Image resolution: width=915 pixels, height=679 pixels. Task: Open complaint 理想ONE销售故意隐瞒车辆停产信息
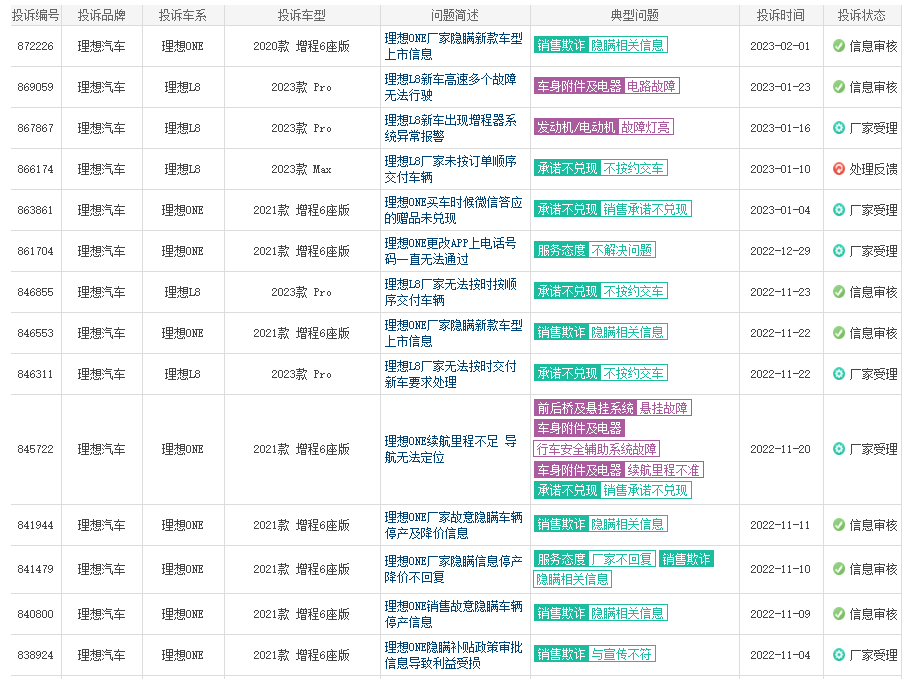coord(453,614)
